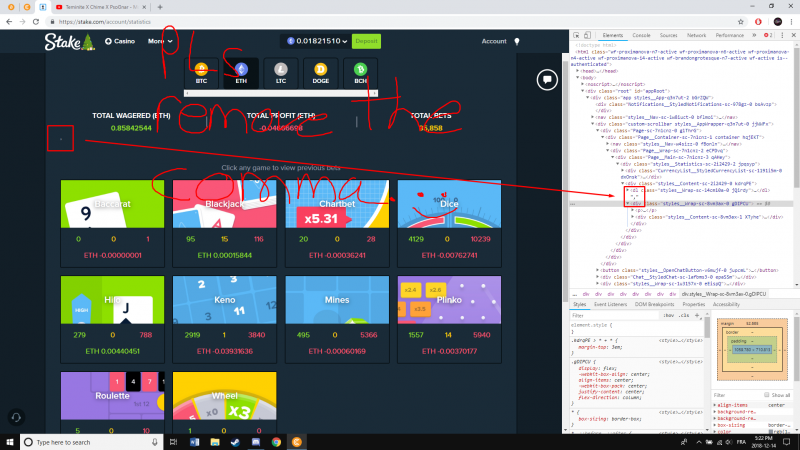Switch to the Network tab in DevTools
Viewport: 800px width, 450px height.
[696, 35]
